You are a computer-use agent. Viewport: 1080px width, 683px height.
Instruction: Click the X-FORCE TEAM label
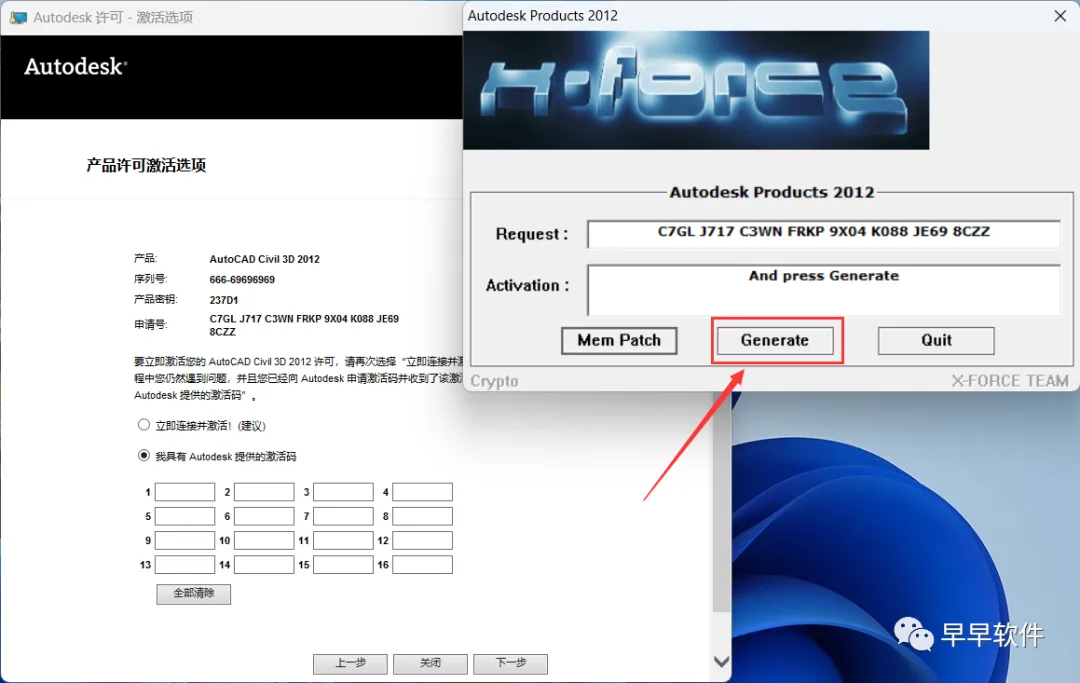pos(1010,381)
